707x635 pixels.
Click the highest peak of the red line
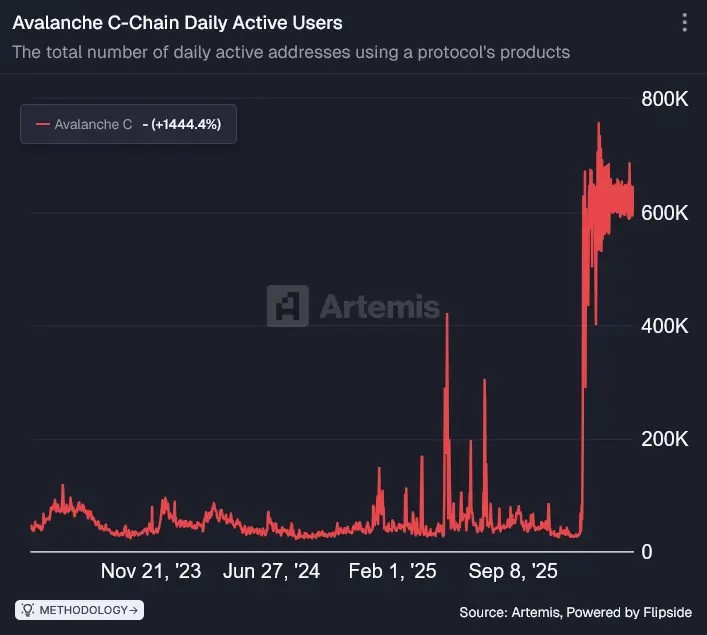click(x=598, y=124)
